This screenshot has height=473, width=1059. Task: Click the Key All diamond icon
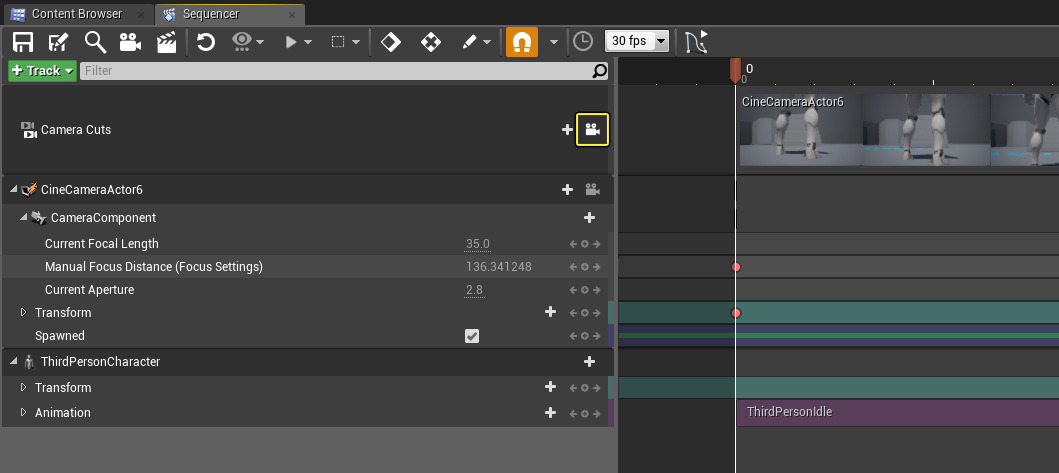coord(431,42)
